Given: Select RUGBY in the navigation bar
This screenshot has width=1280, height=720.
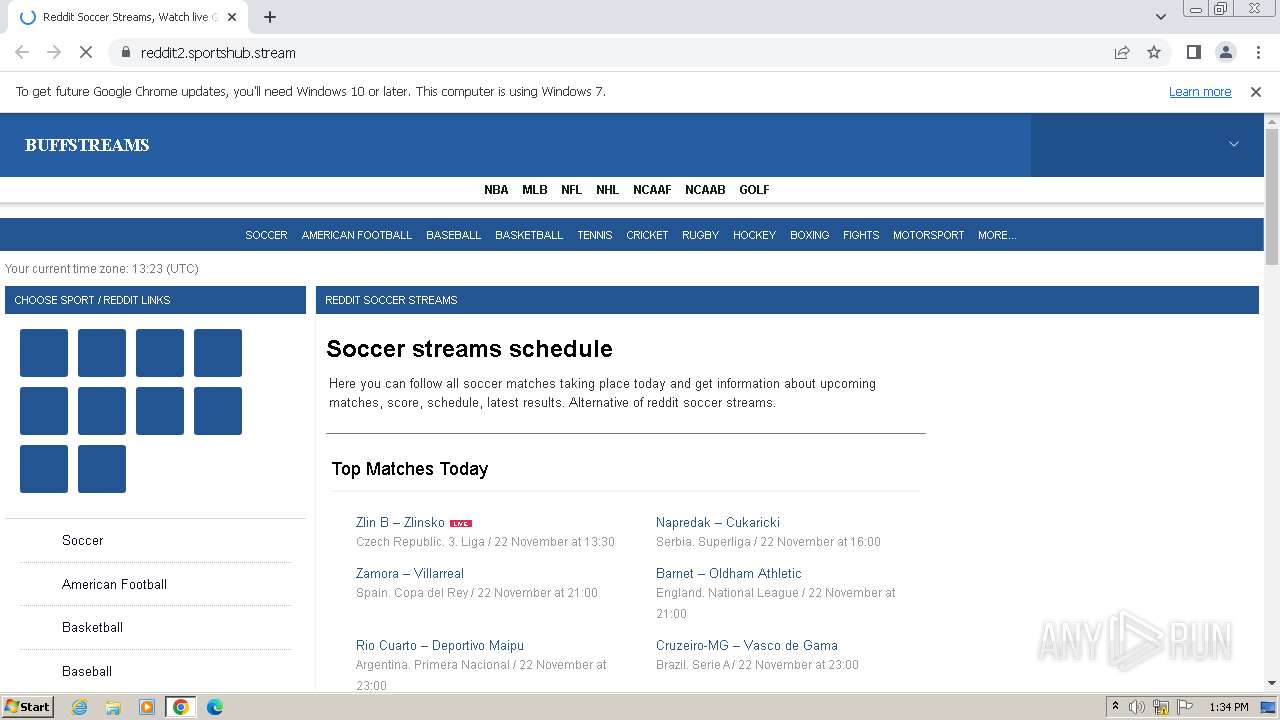Looking at the screenshot, I should 700,235.
